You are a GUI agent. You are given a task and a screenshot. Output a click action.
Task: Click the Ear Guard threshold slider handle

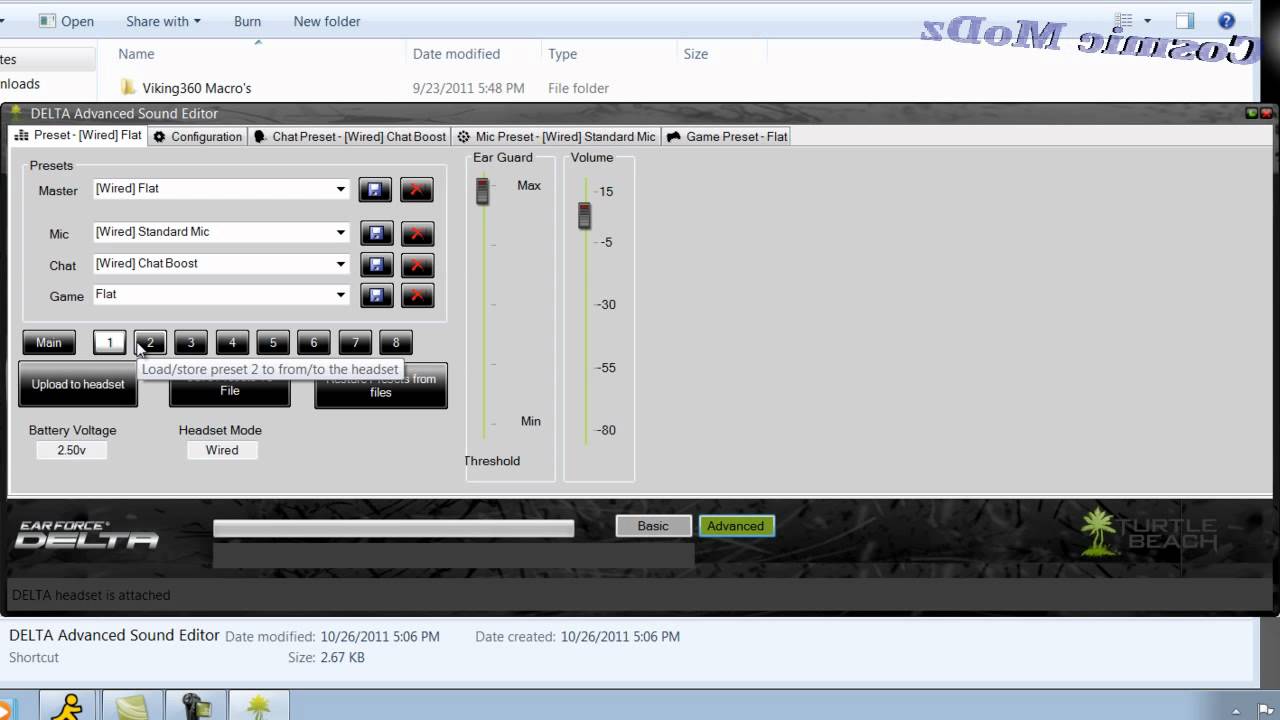[483, 190]
